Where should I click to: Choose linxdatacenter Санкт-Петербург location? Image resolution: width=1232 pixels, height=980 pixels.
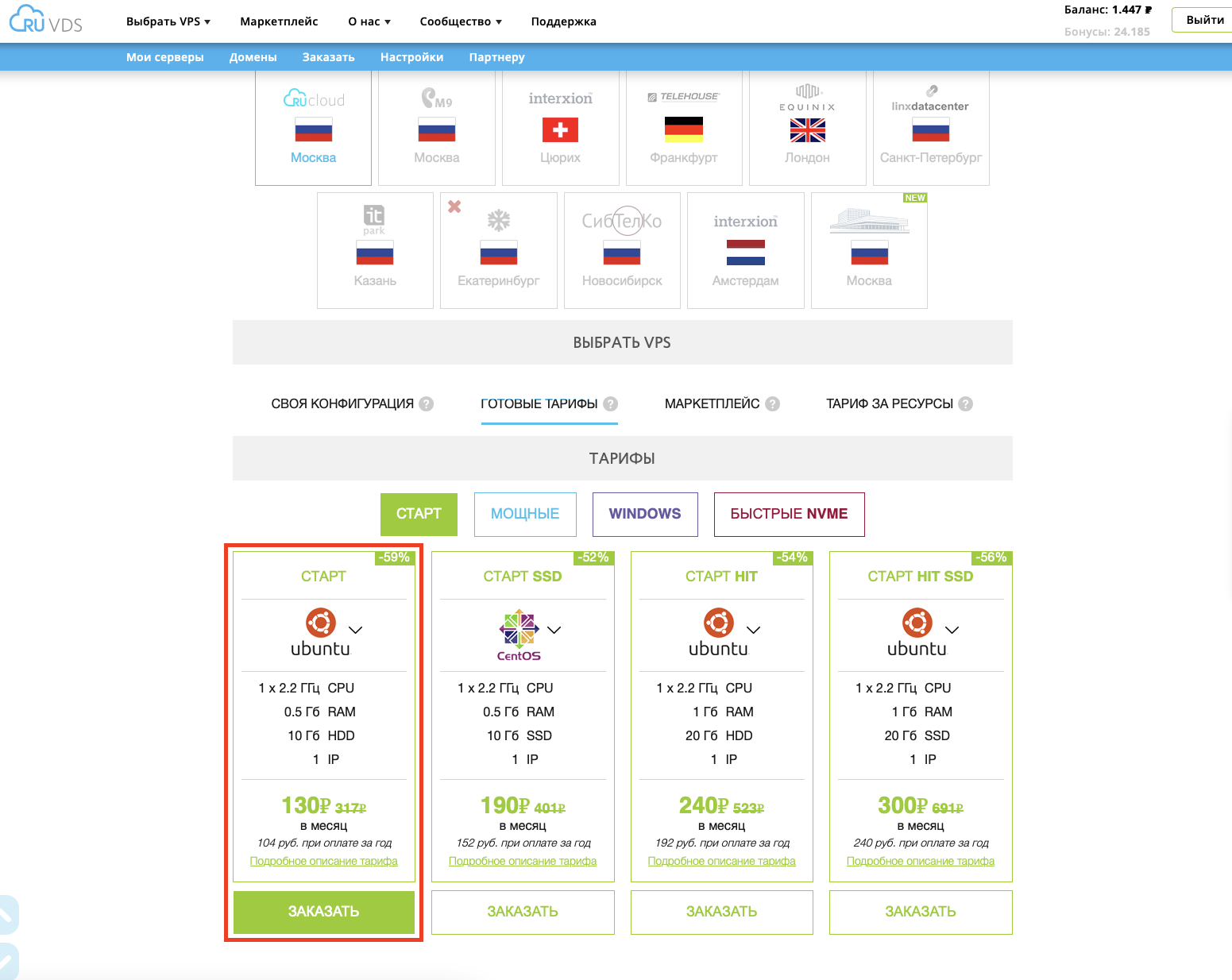point(931,128)
